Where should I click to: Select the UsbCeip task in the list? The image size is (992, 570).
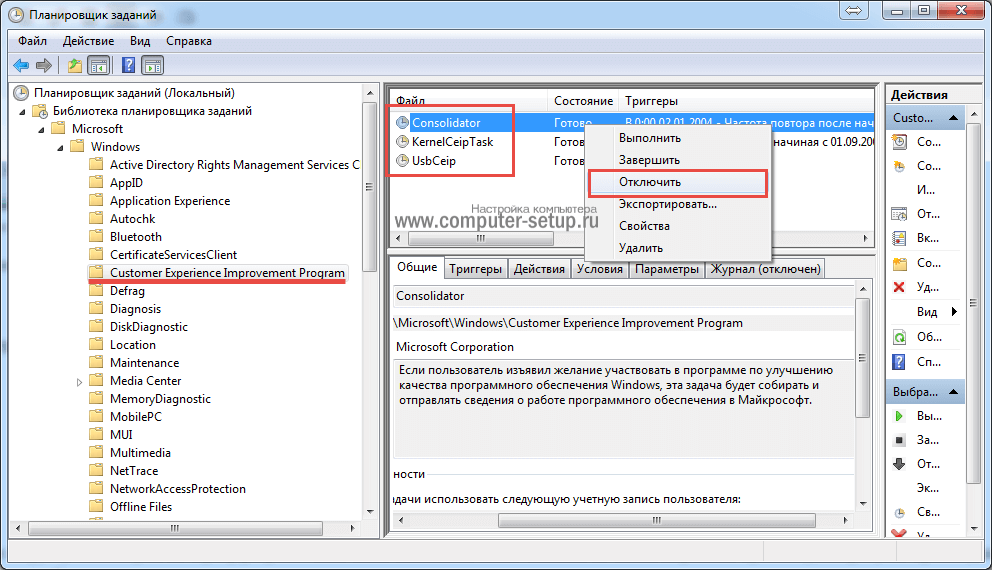(x=433, y=160)
